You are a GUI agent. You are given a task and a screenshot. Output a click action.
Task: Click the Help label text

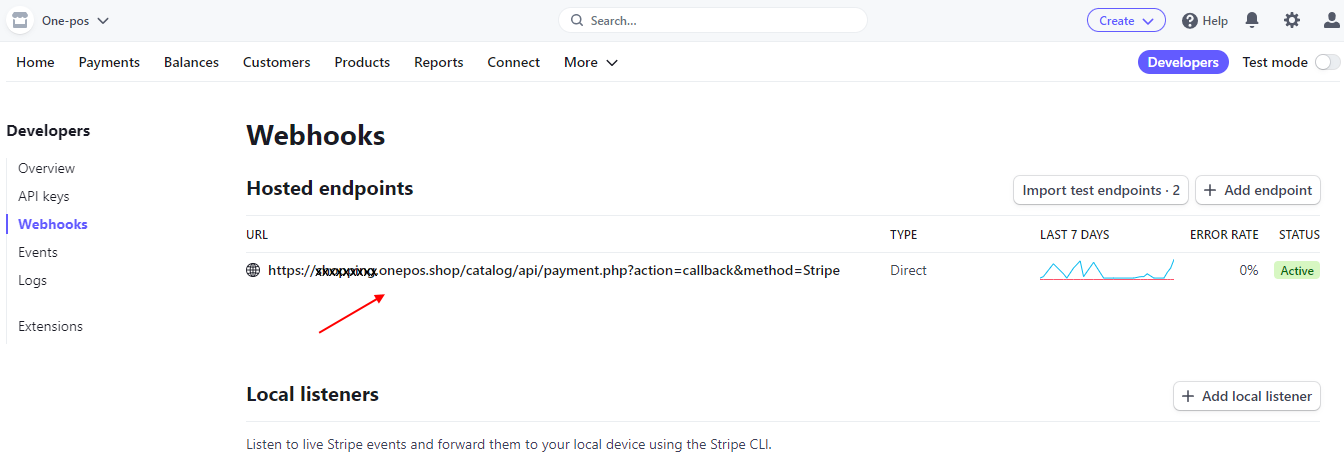[1215, 20]
